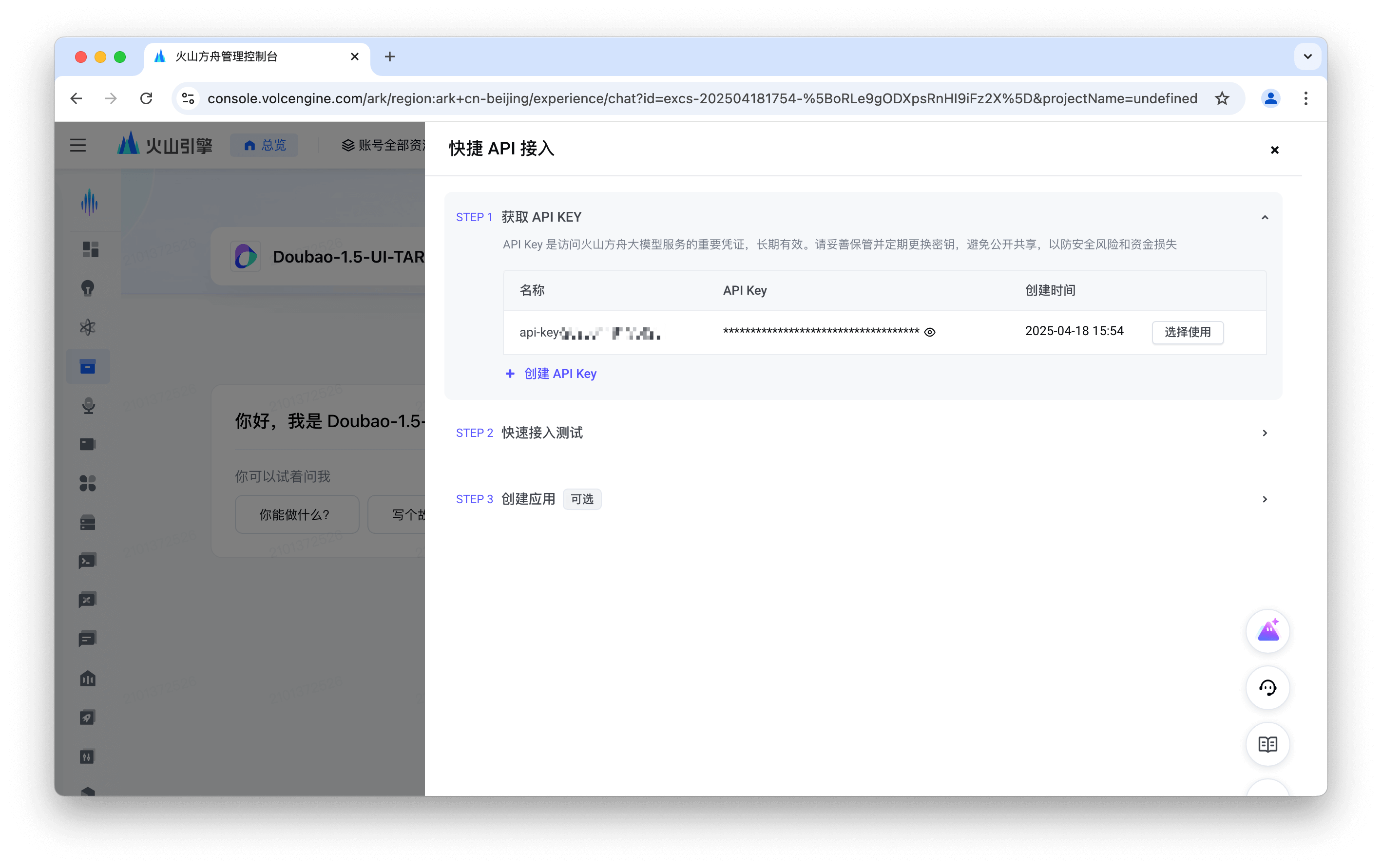Open the hamburger menu in header

pos(78,145)
